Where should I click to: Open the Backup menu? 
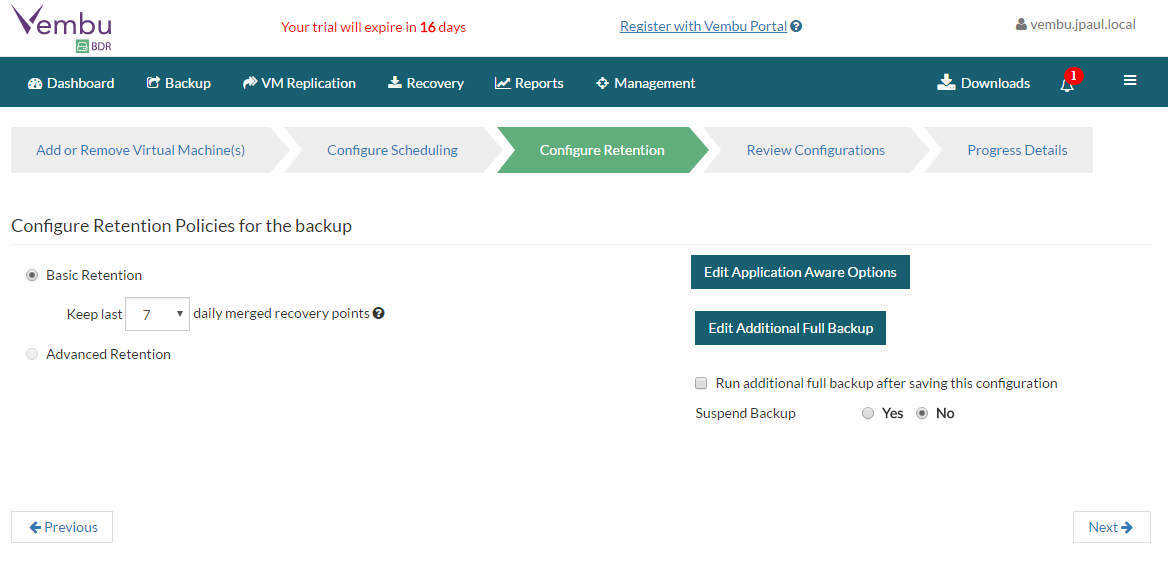(x=178, y=83)
